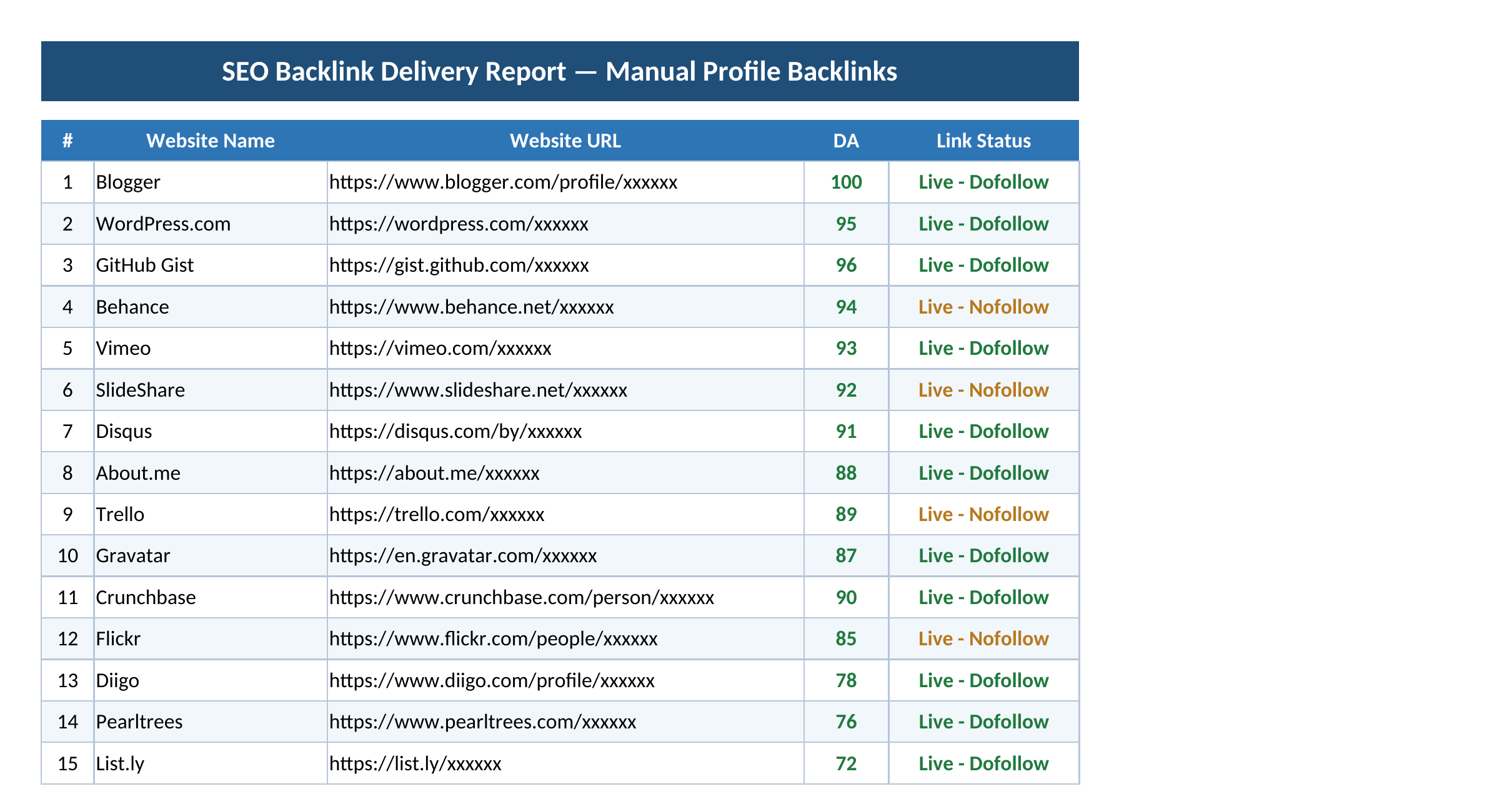
Task: Click List.ly's 'Live - Dofollow' status
Action: point(983,763)
